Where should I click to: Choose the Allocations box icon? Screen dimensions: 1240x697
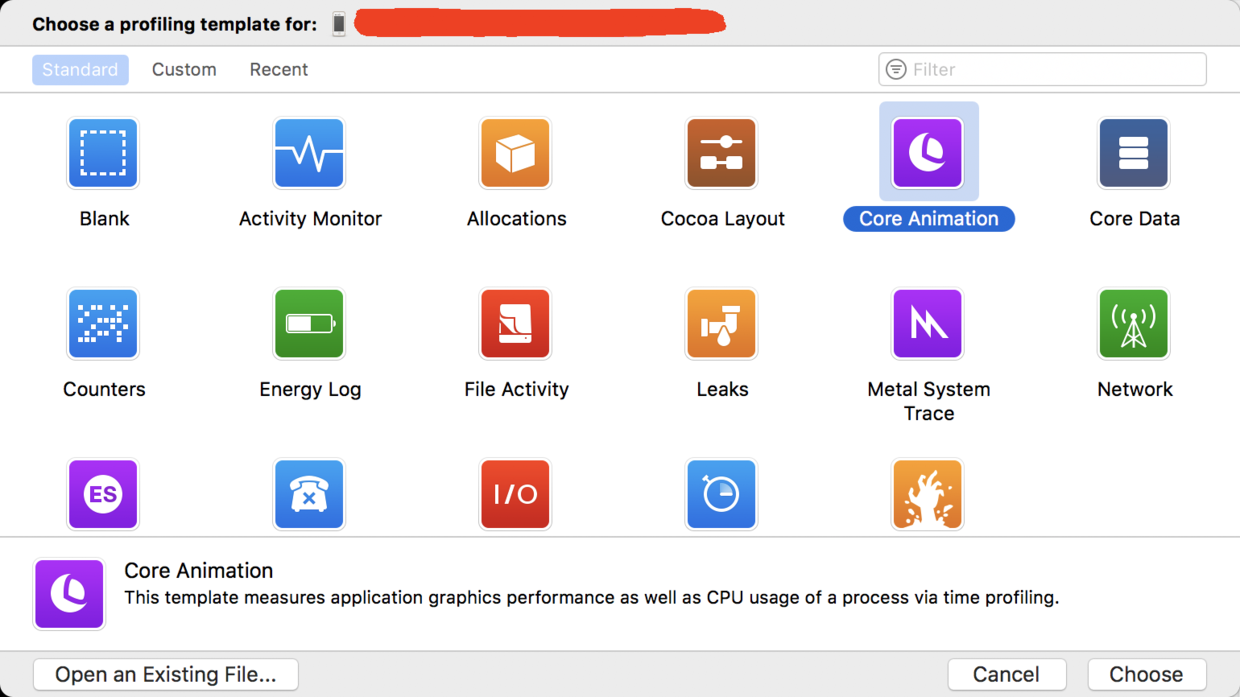click(x=515, y=153)
